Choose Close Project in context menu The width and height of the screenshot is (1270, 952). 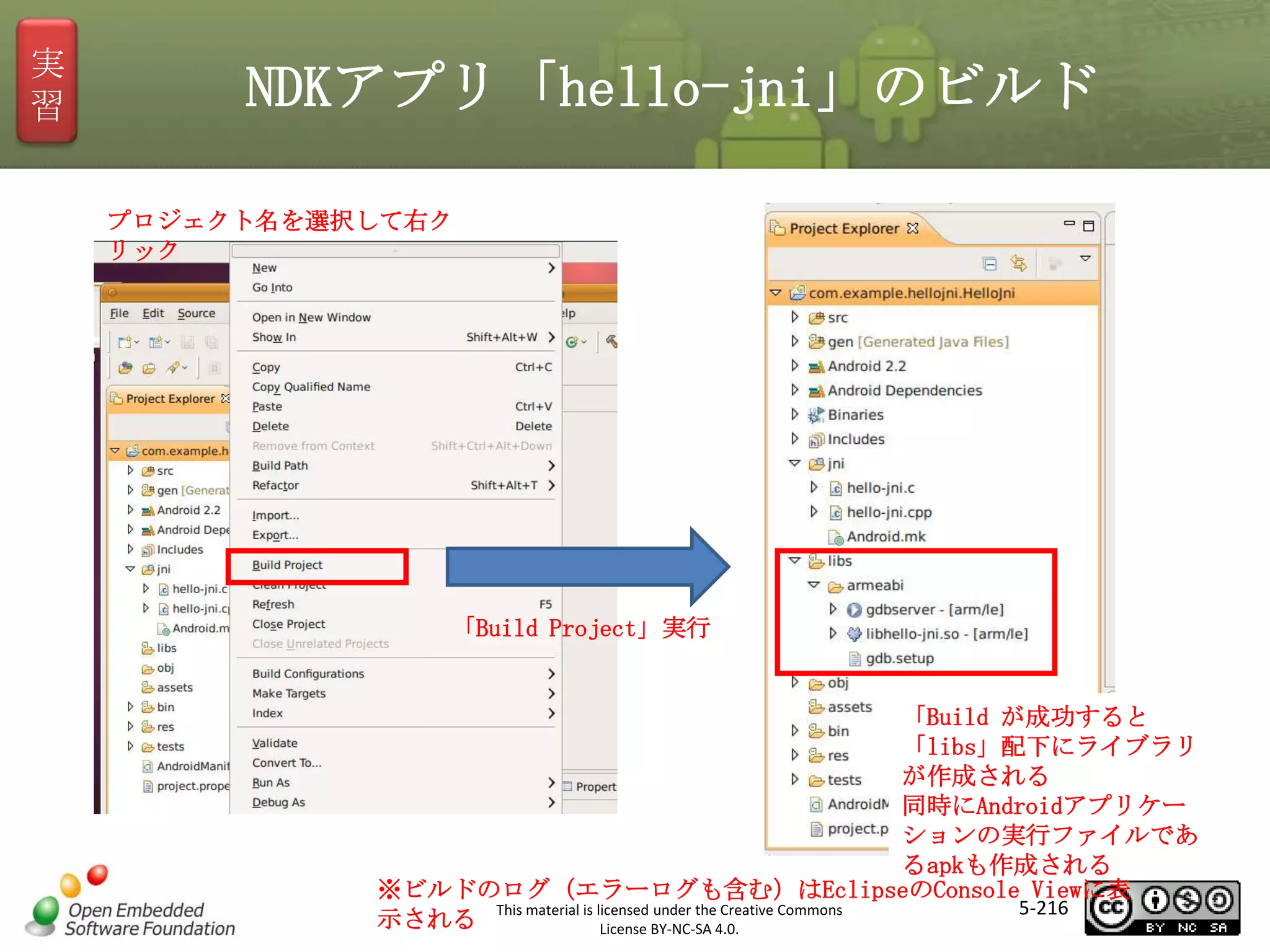(396, 624)
